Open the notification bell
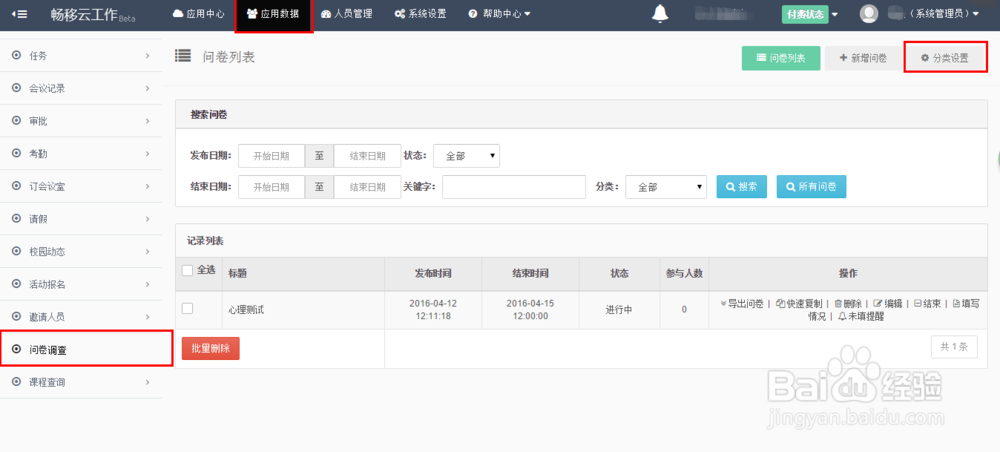Viewport: 1000px width, 452px height. pyautogui.click(x=660, y=14)
